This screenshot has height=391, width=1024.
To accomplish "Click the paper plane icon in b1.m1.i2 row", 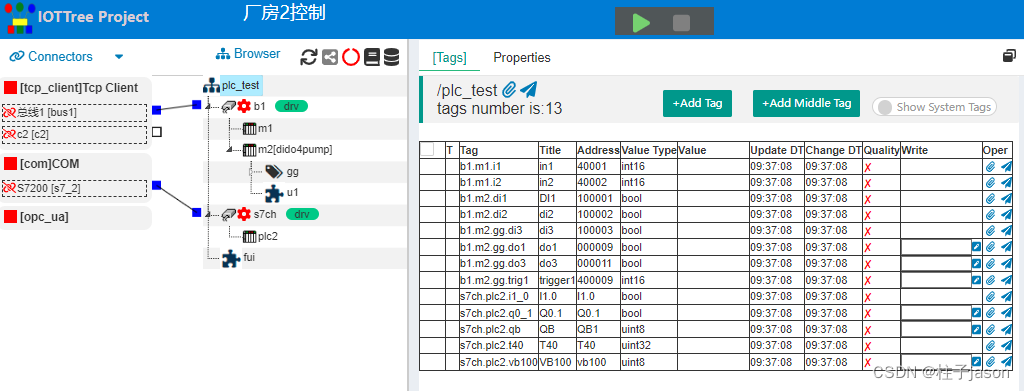I will click(x=1006, y=182).
